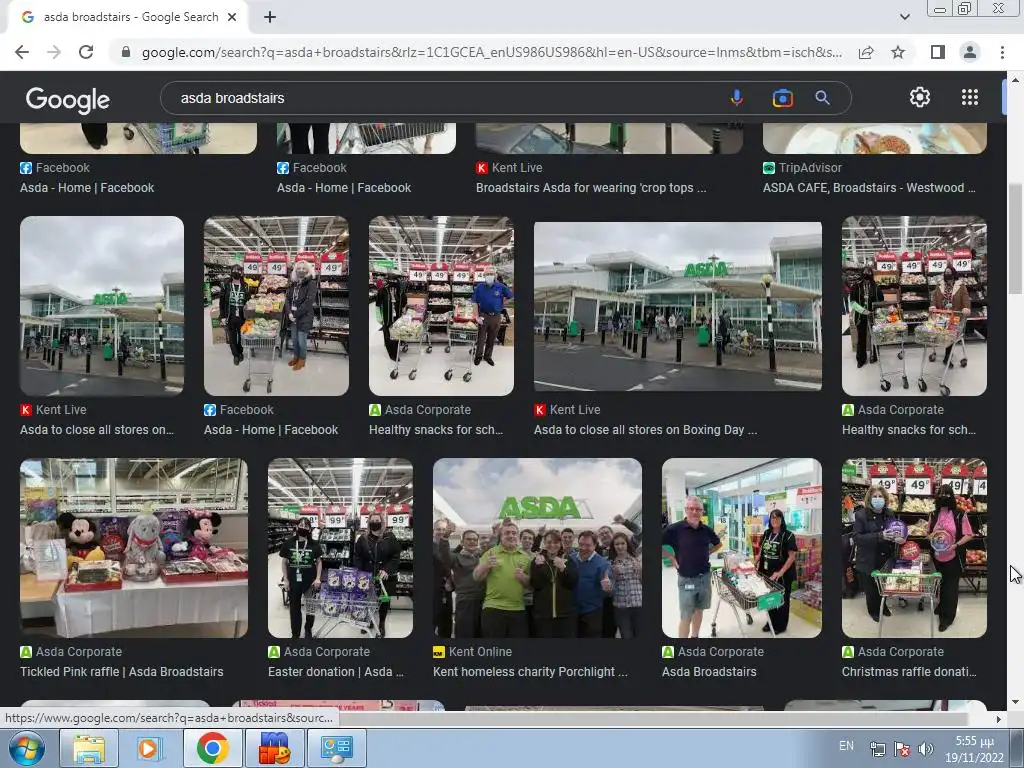Image resolution: width=1024 pixels, height=768 pixels.
Task: Open 'ASDA CAFE, Broadstairs - Westwood' link
Action: click(869, 187)
